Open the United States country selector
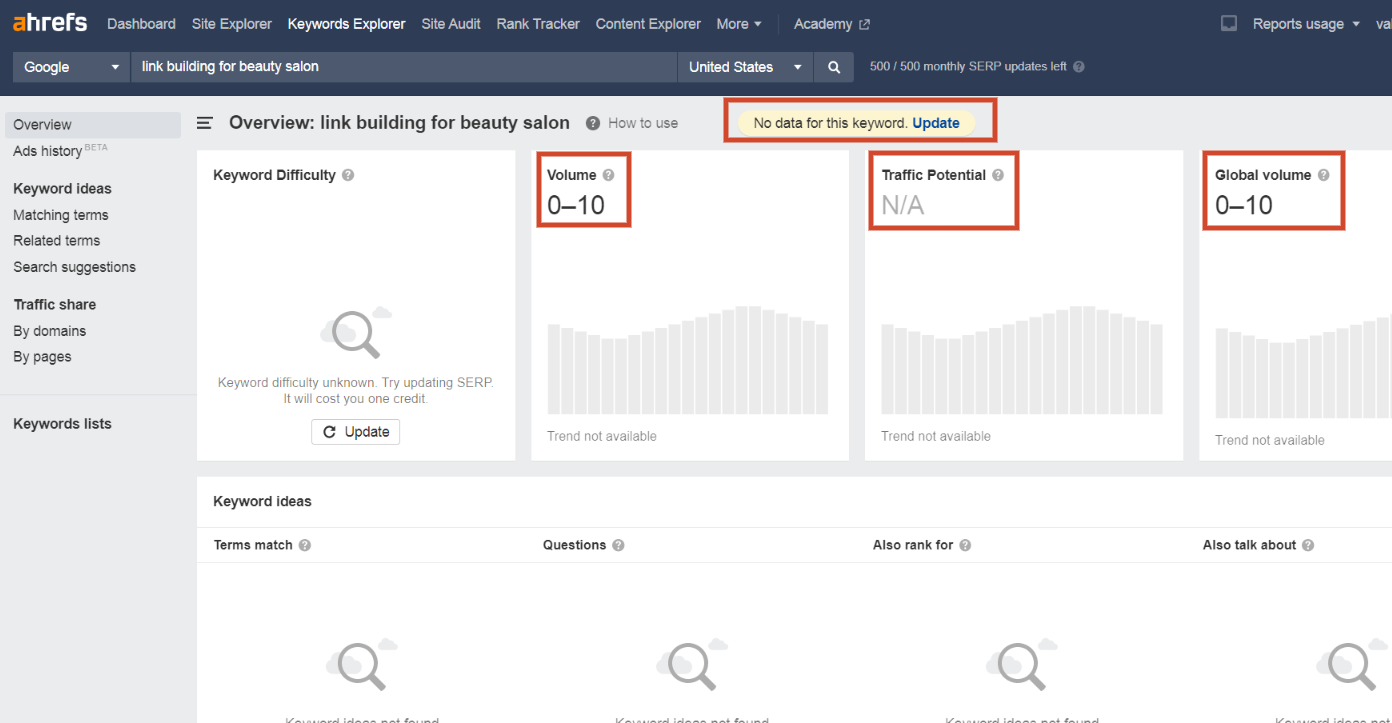This screenshot has height=723, width=1392. pyautogui.click(x=744, y=66)
